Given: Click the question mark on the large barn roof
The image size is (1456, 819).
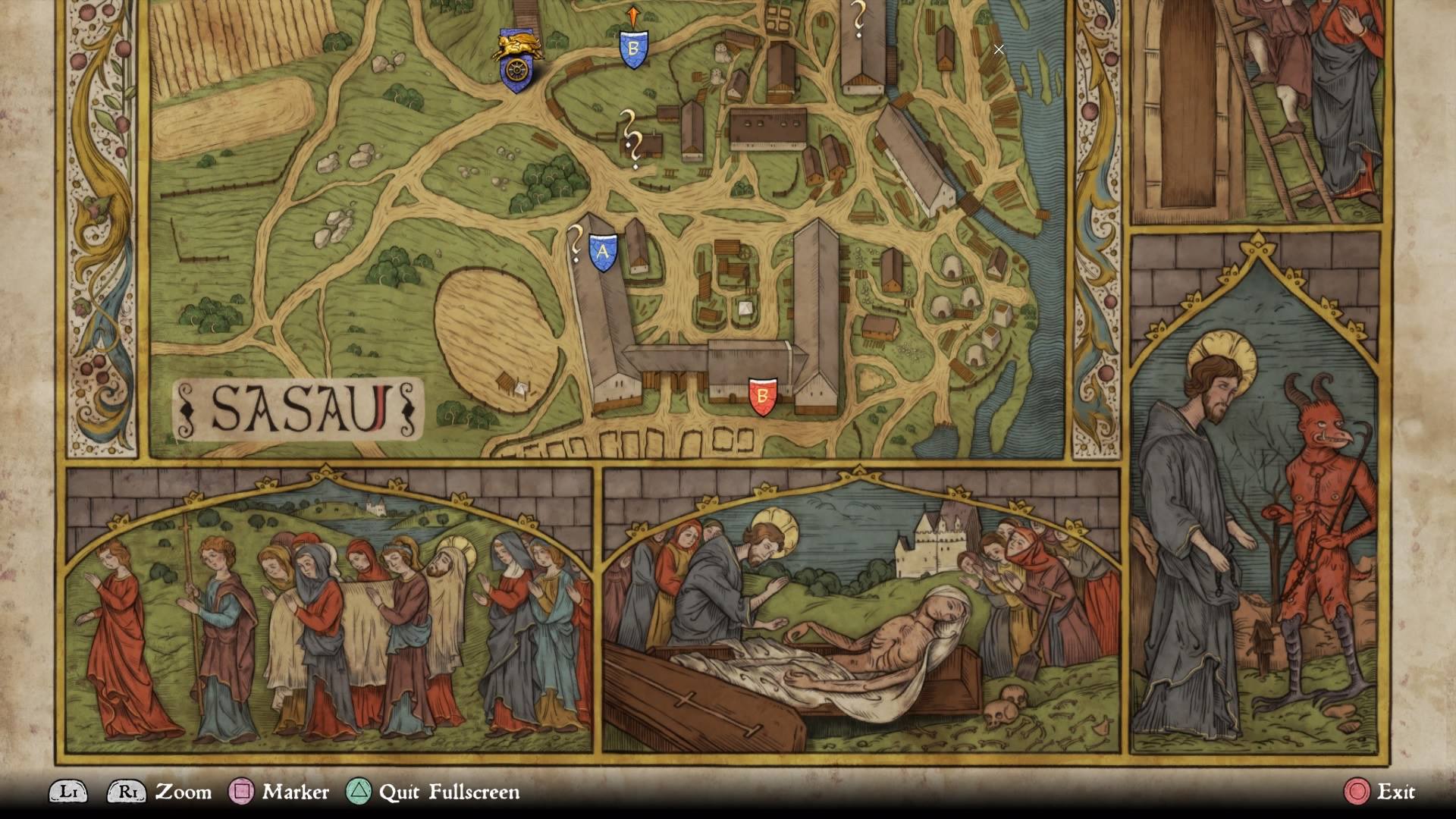Looking at the screenshot, I should (x=859, y=19).
